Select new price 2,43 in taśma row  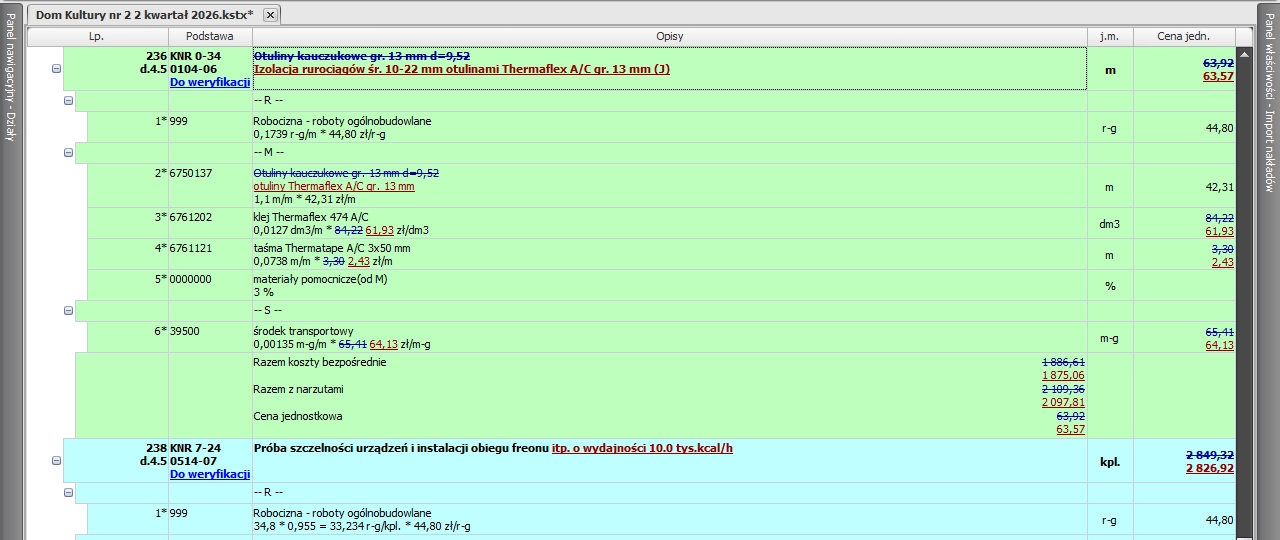(1222, 262)
